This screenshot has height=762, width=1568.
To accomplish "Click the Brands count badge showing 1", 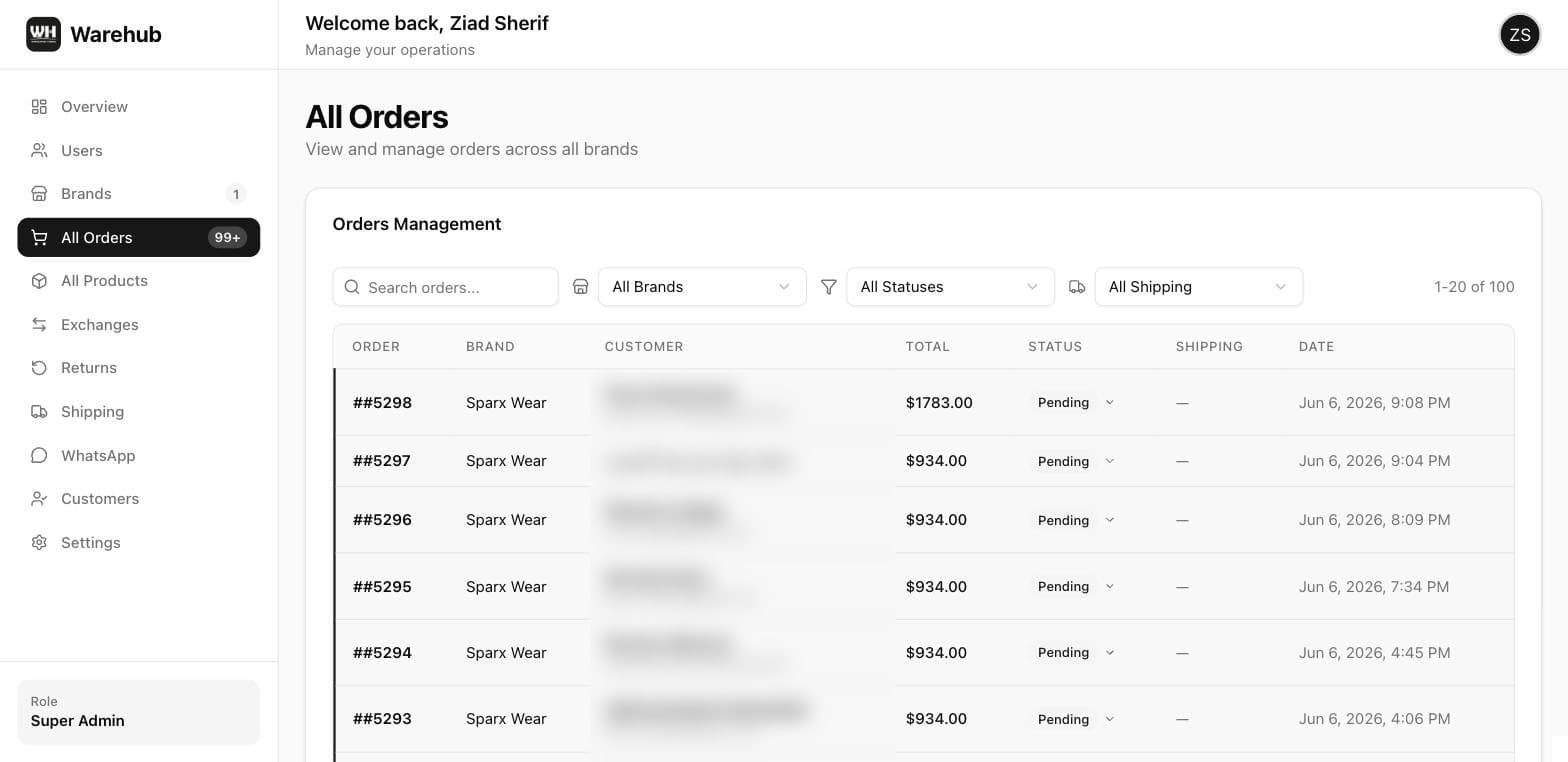I will tap(235, 194).
